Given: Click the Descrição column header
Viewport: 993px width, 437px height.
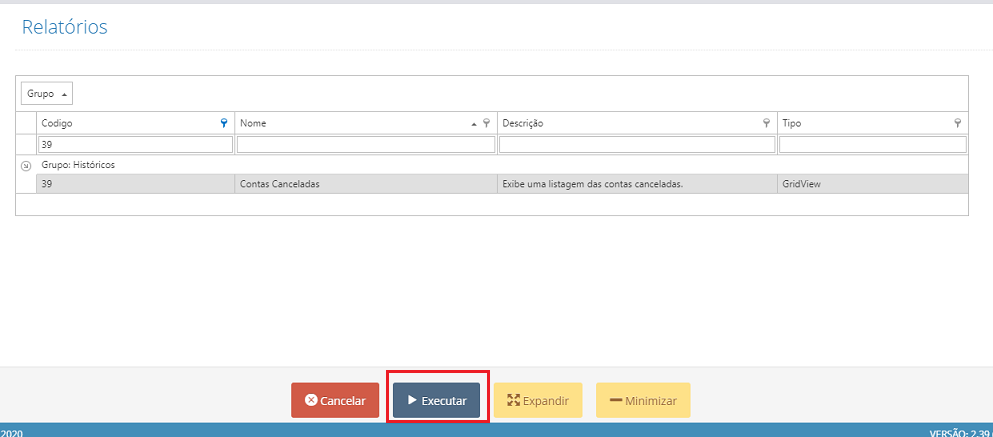Looking at the screenshot, I should tap(637, 124).
